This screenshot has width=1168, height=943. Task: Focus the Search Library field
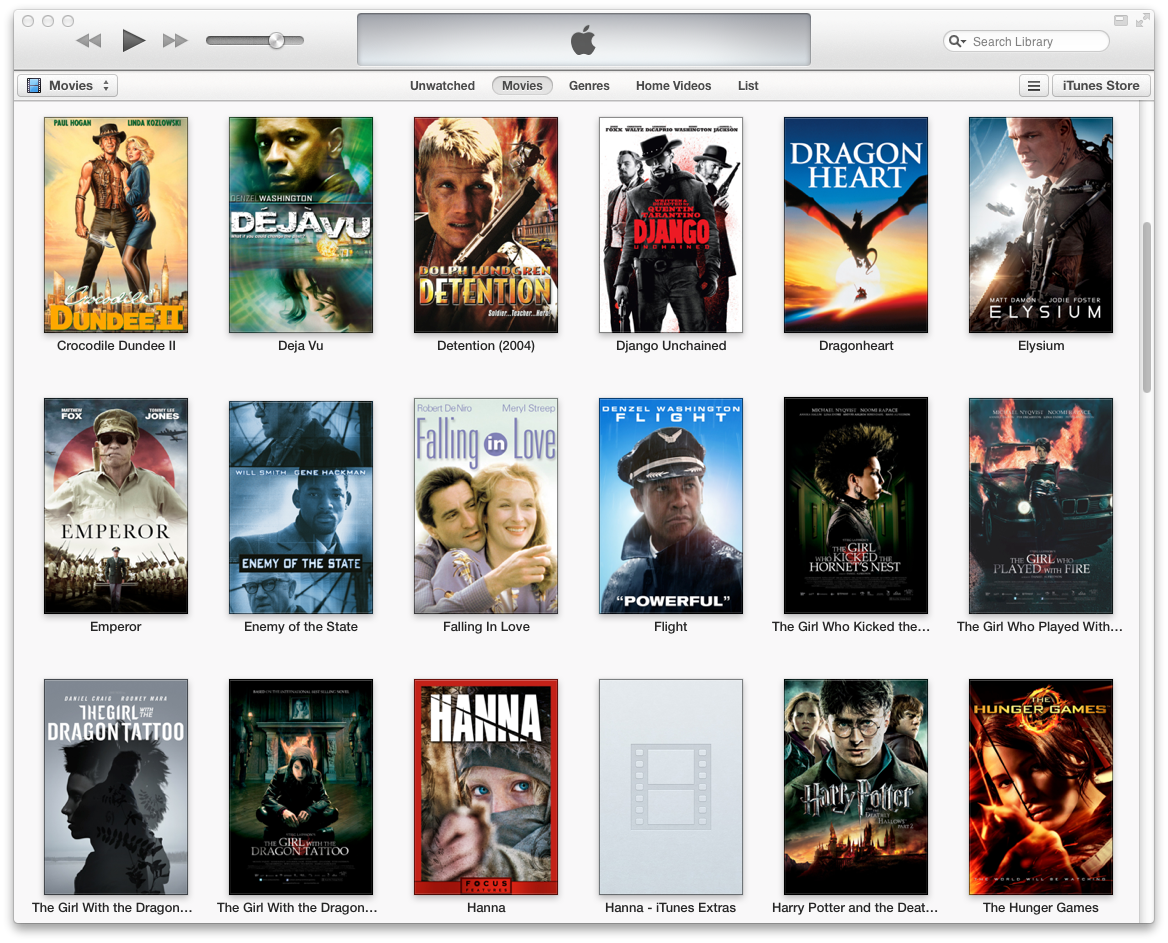1026,41
